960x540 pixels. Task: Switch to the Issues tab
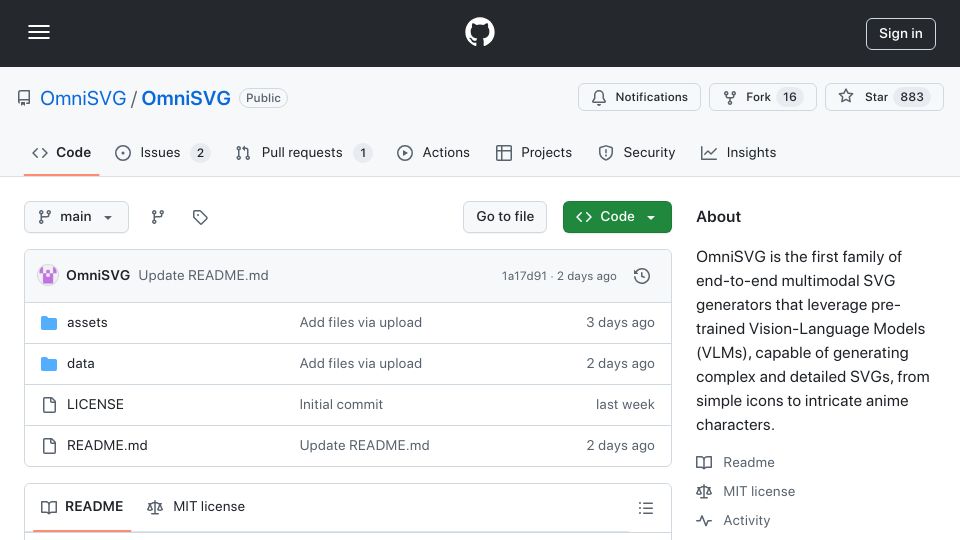point(162,152)
